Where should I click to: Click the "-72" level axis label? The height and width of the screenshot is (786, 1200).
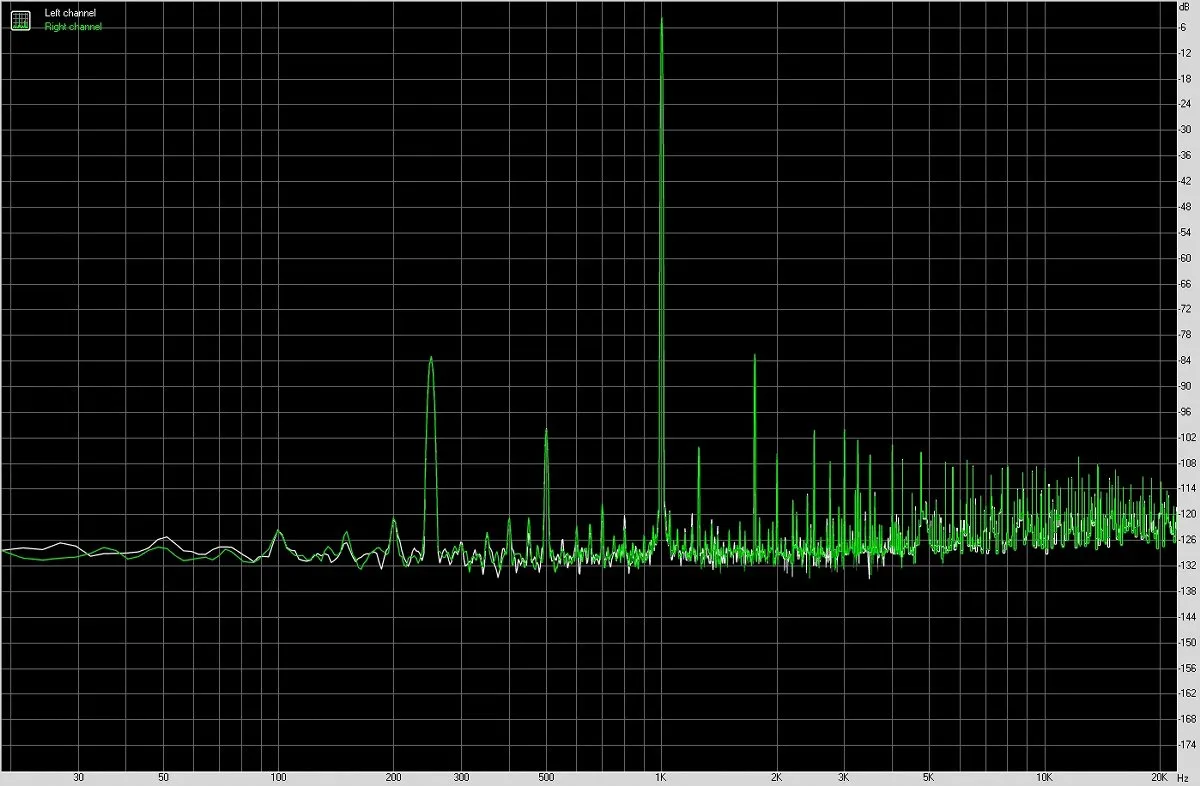click(x=1187, y=309)
